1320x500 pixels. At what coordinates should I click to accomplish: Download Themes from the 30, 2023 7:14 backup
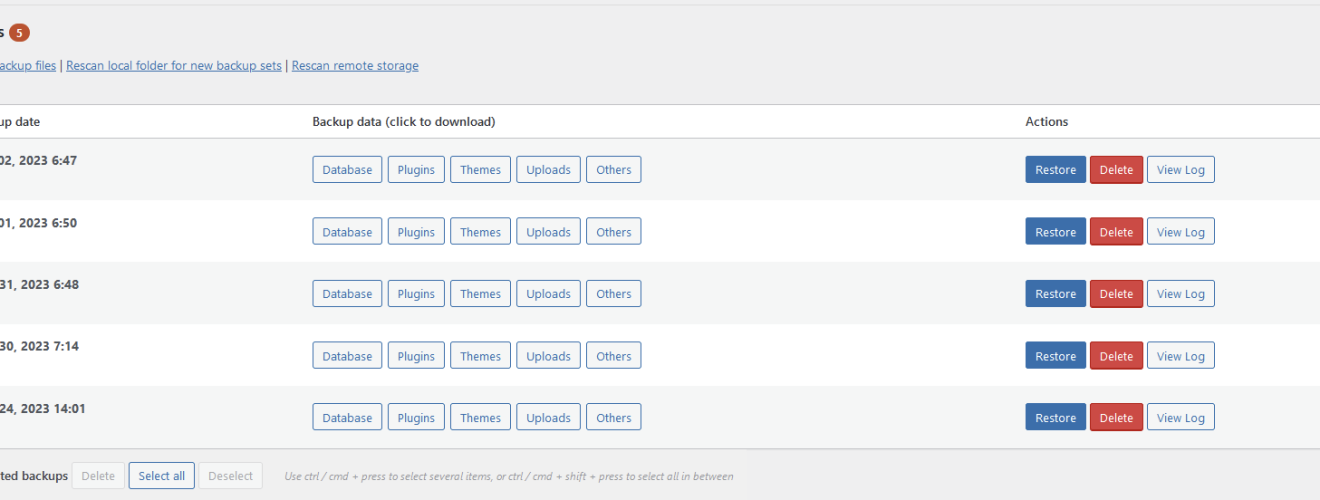pyautogui.click(x=480, y=356)
